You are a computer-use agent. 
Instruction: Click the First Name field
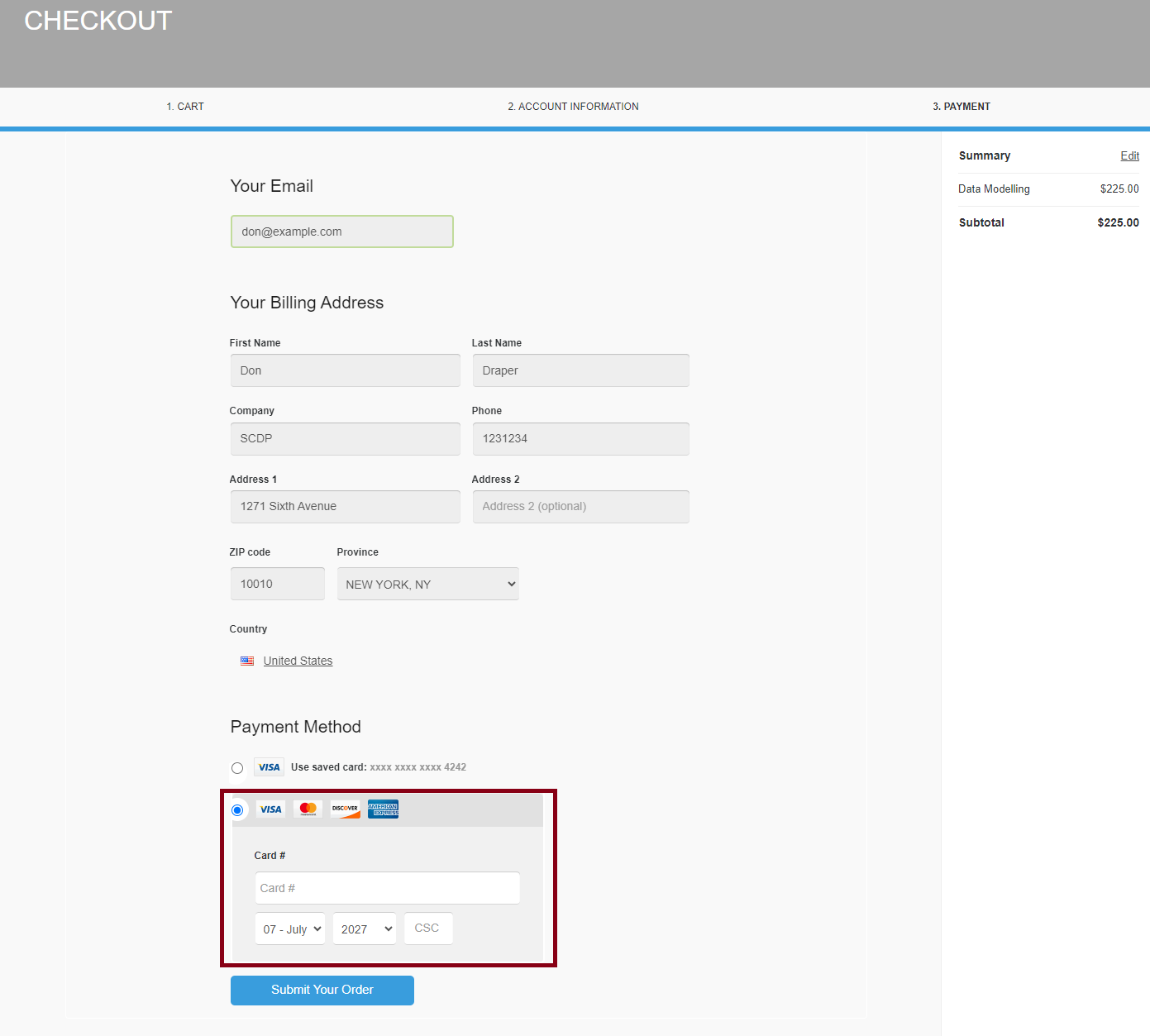tap(345, 370)
